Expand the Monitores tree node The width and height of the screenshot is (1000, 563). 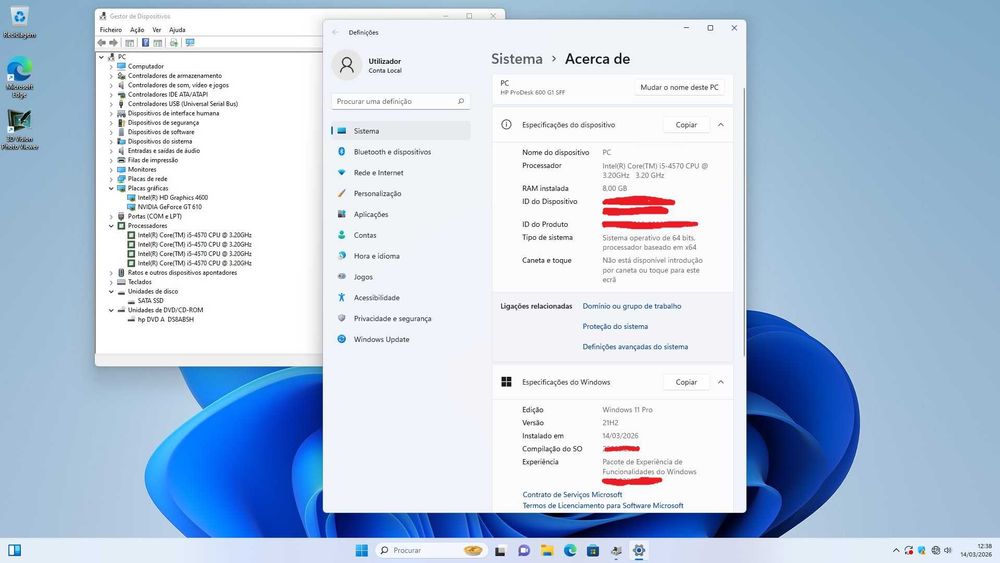(111, 170)
